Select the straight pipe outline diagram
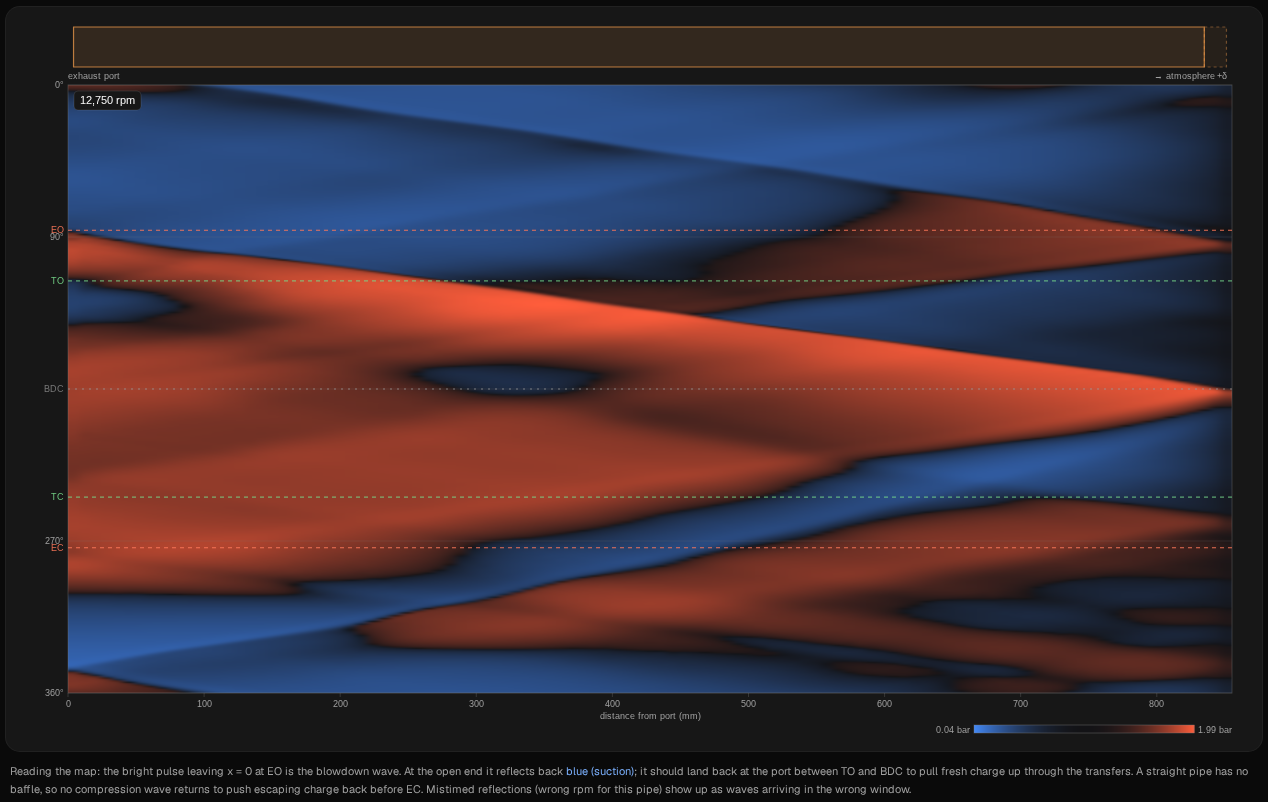Viewport: 1268px width, 802px height. pyautogui.click(x=638, y=47)
